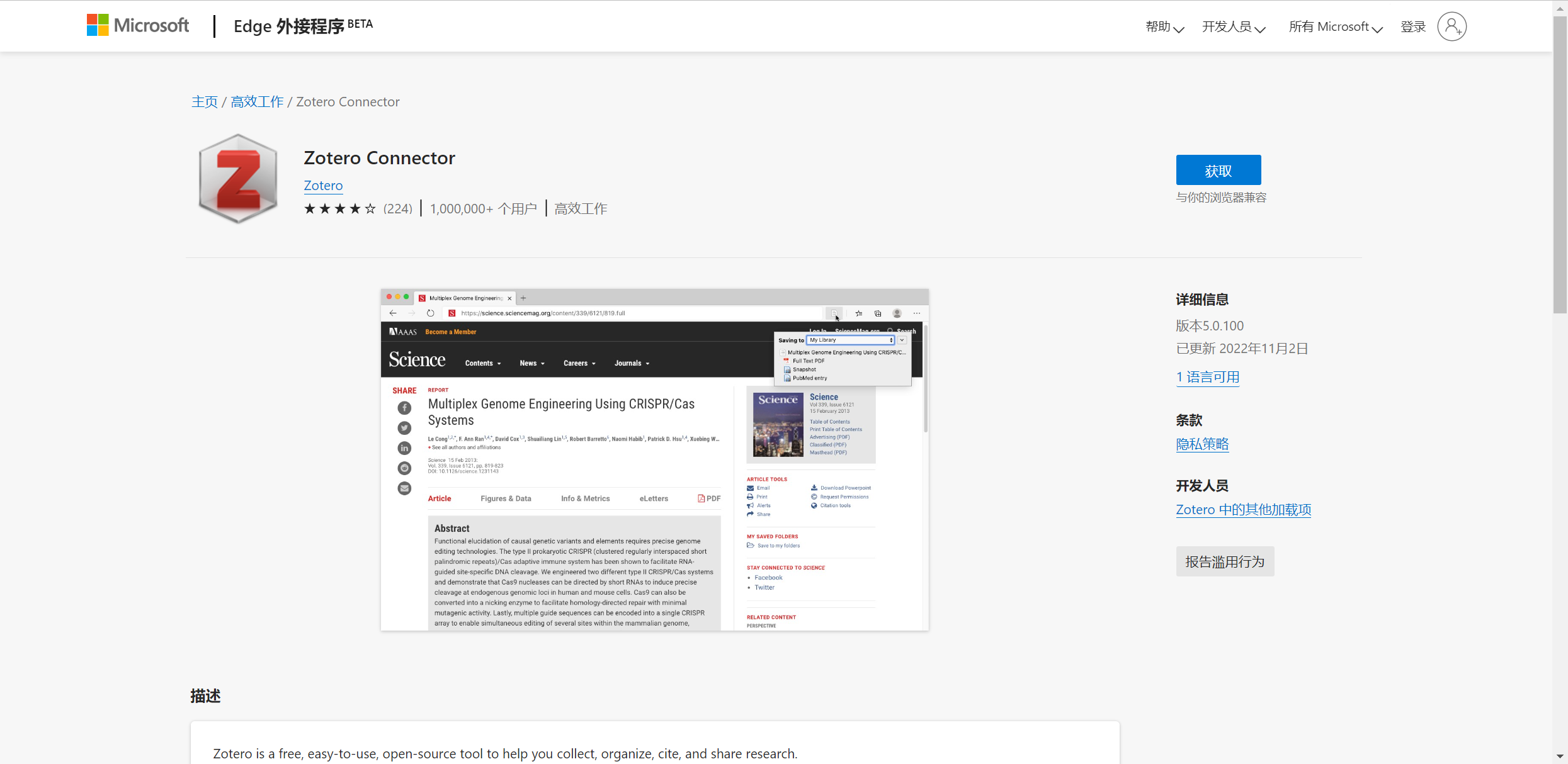
Task: Click the page vertical scrollbar thumb
Action: click(x=1559, y=164)
